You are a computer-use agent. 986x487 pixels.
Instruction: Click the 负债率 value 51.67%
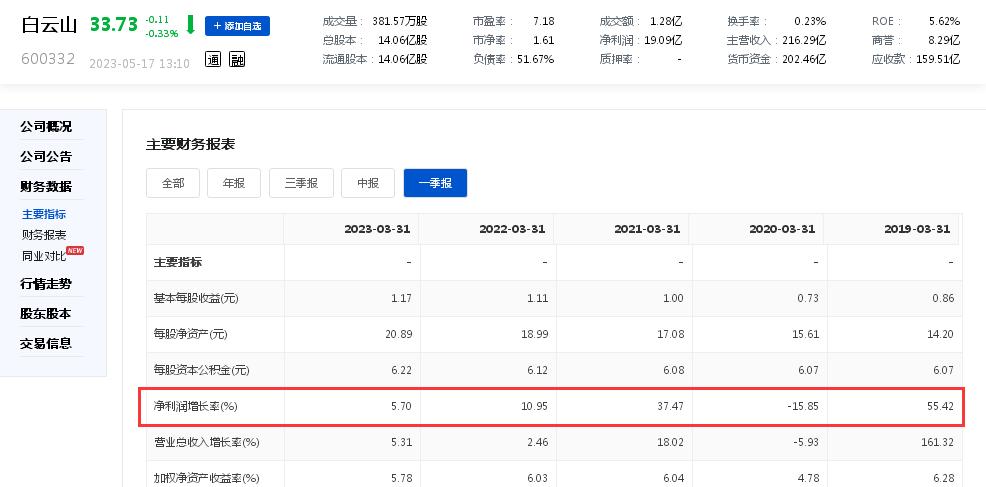[x=536, y=60]
